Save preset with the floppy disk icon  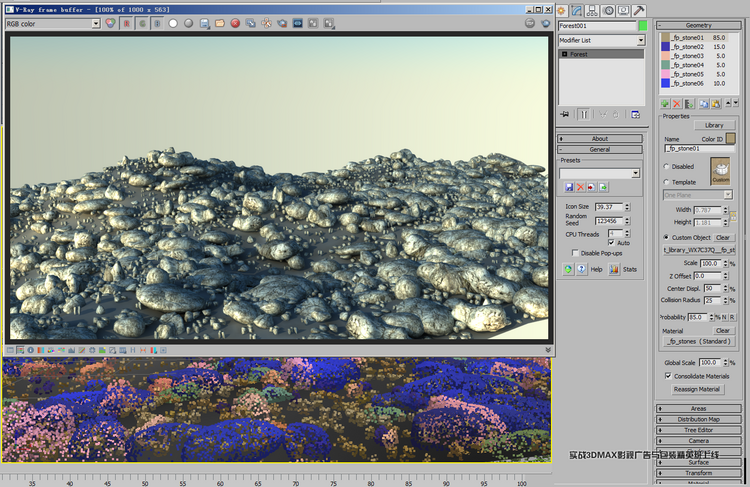[x=569, y=187]
